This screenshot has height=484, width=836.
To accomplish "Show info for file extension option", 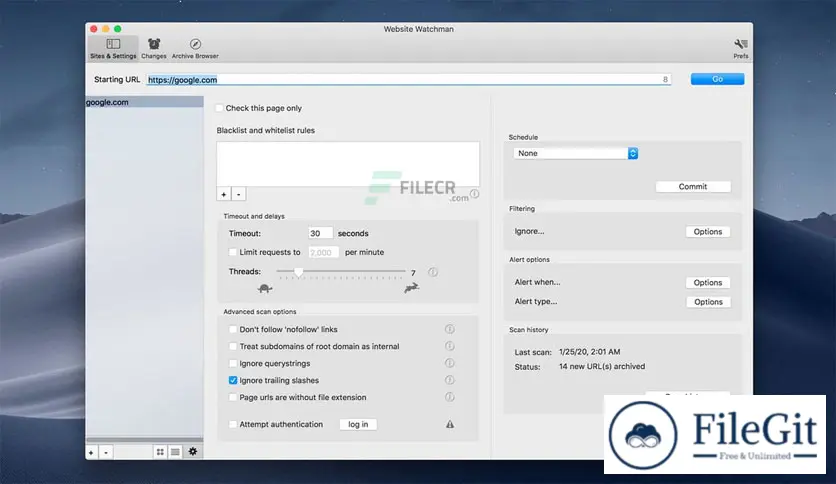I will click(x=449, y=397).
